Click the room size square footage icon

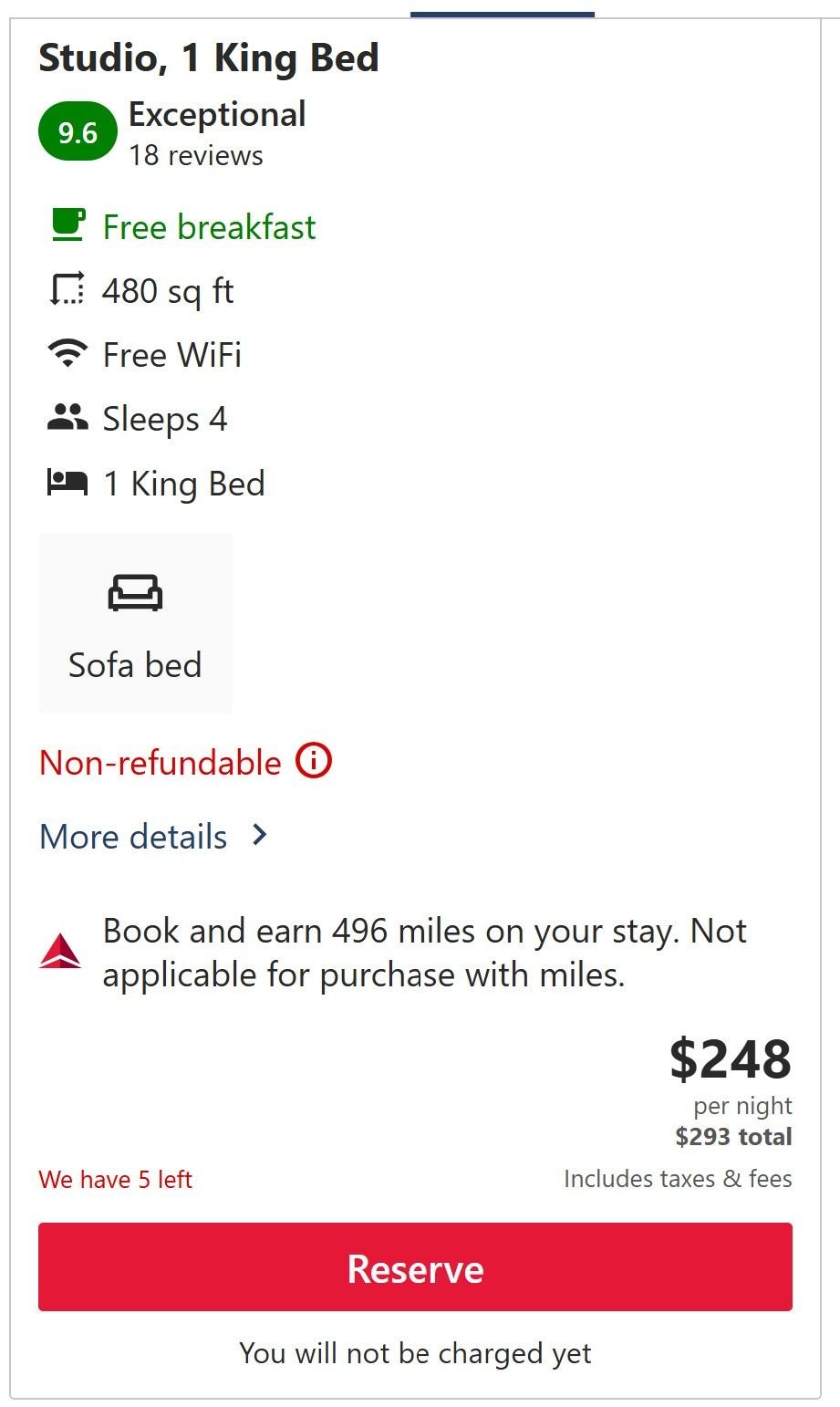[67, 290]
